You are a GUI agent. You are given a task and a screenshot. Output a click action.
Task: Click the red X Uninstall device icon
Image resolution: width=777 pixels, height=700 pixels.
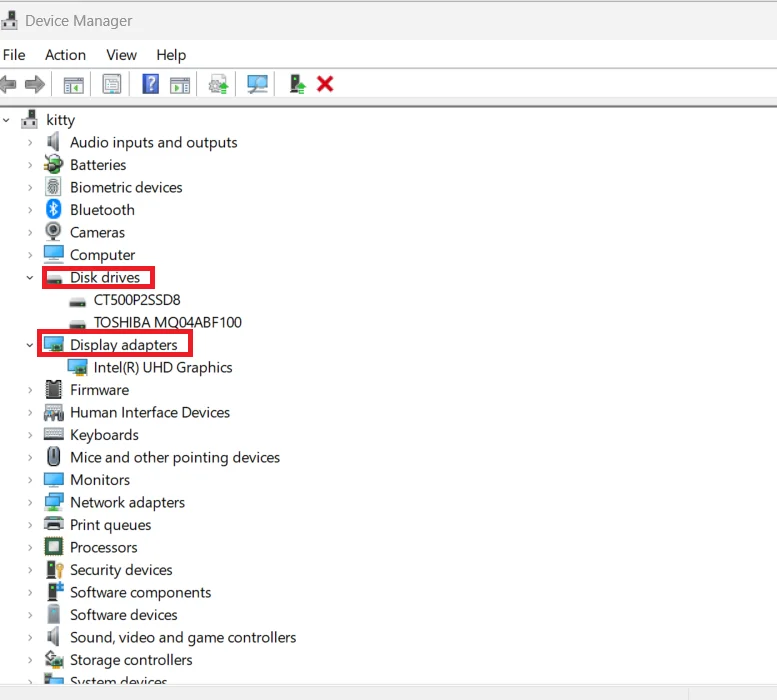click(x=325, y=84)
